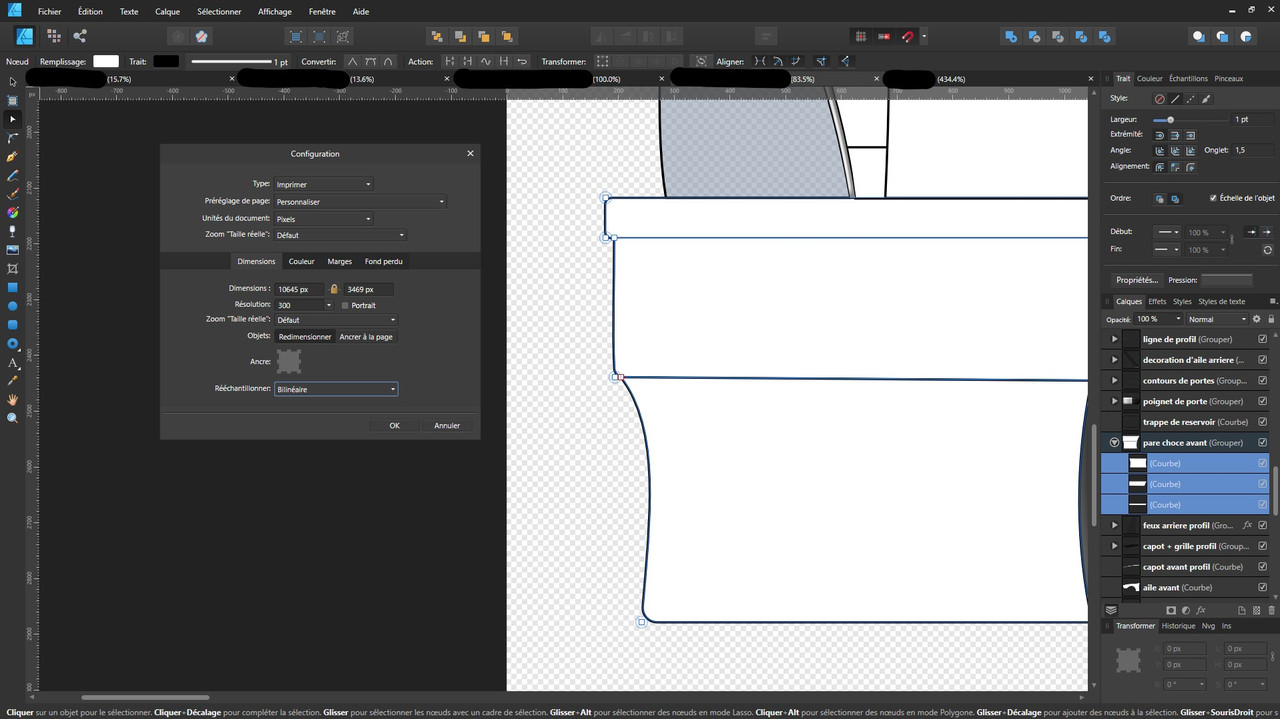
Task: Choose the Ellipse shape tool
Action: 12,306
